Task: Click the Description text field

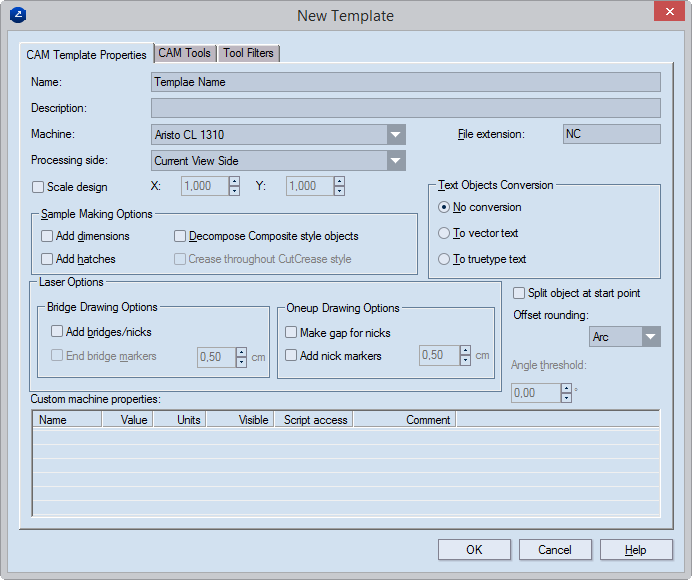Action: [405, 108]
